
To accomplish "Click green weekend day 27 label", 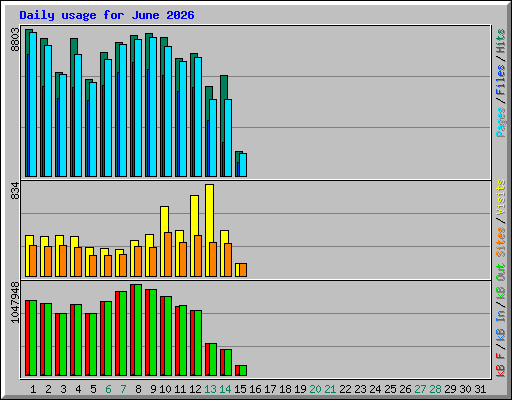I will click(420, 389).
